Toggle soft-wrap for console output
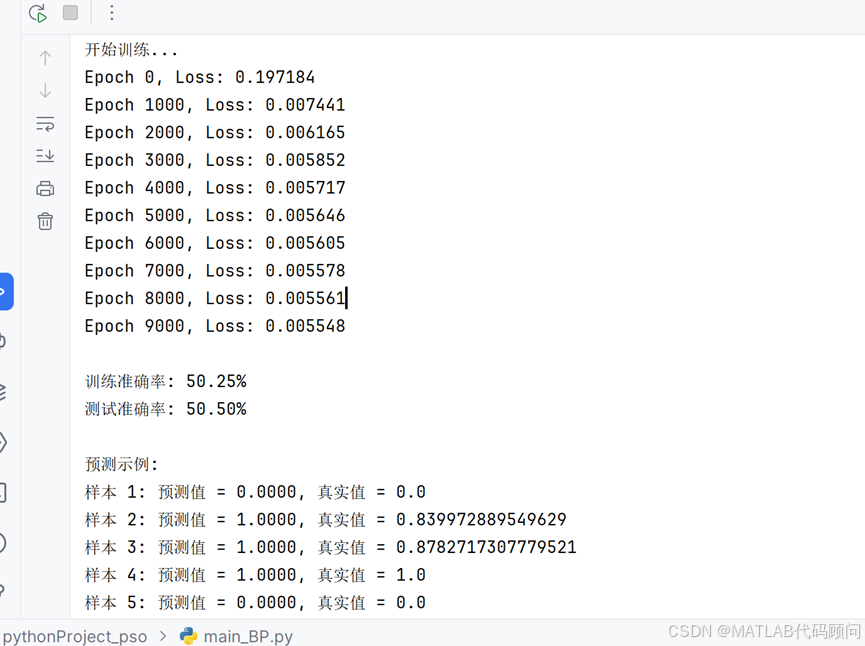This screenshot has height=646, width=865. click(x=45, y=124)
